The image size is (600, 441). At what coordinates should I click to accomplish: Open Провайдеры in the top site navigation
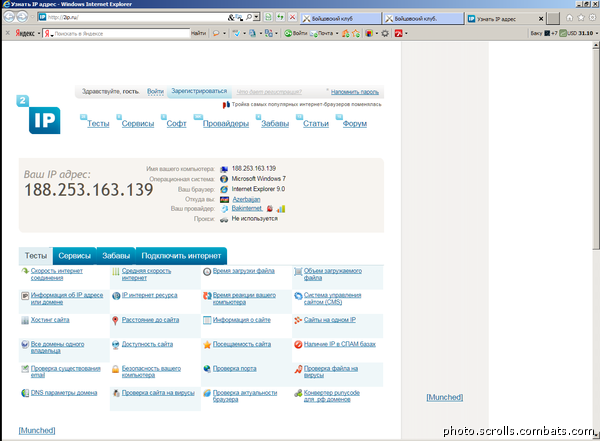click(x=226, y=124)
